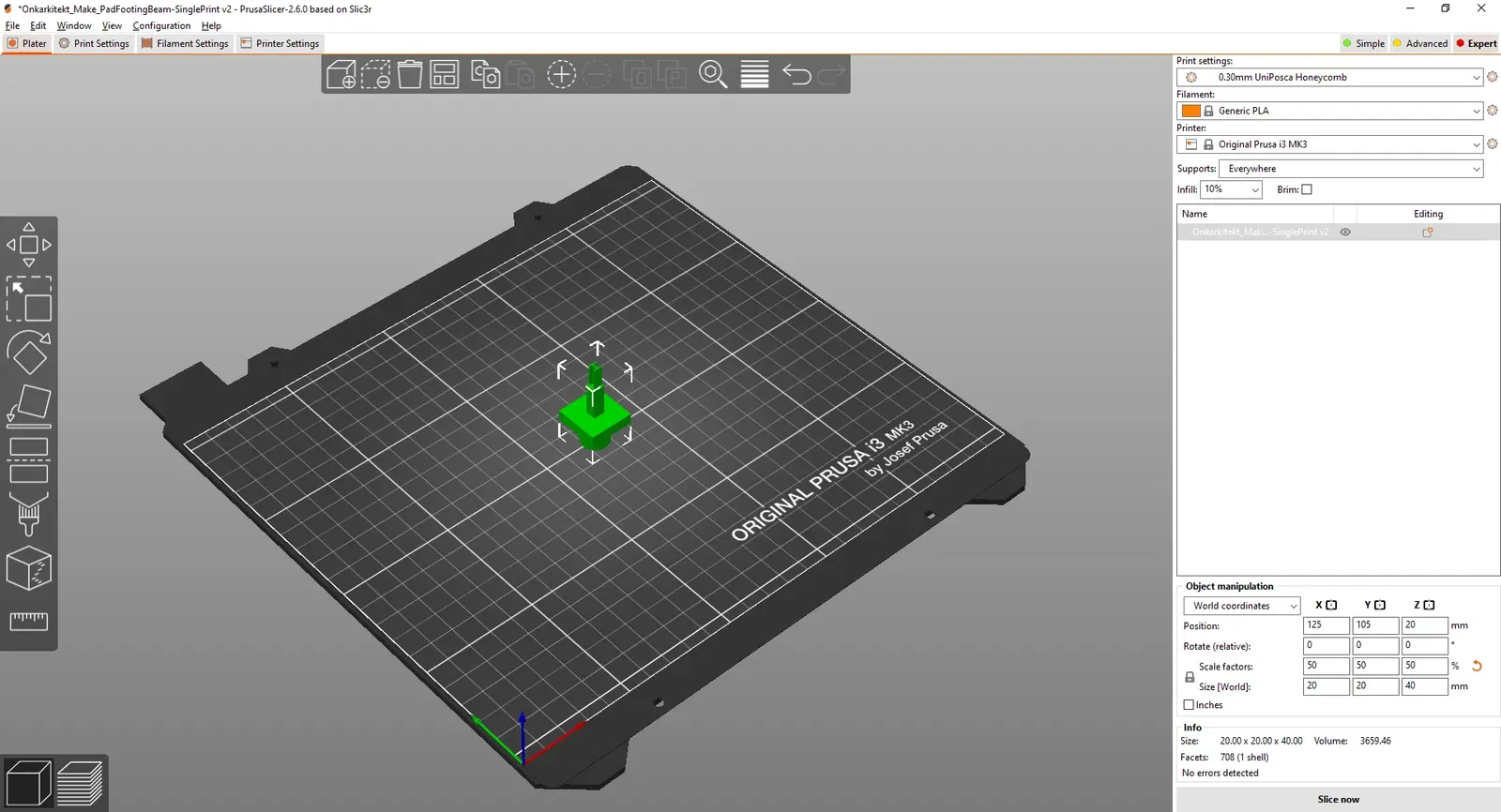This screenshot has width=1501, height=812.
Task: Select the Place on face tool
Action: (29, 406)
